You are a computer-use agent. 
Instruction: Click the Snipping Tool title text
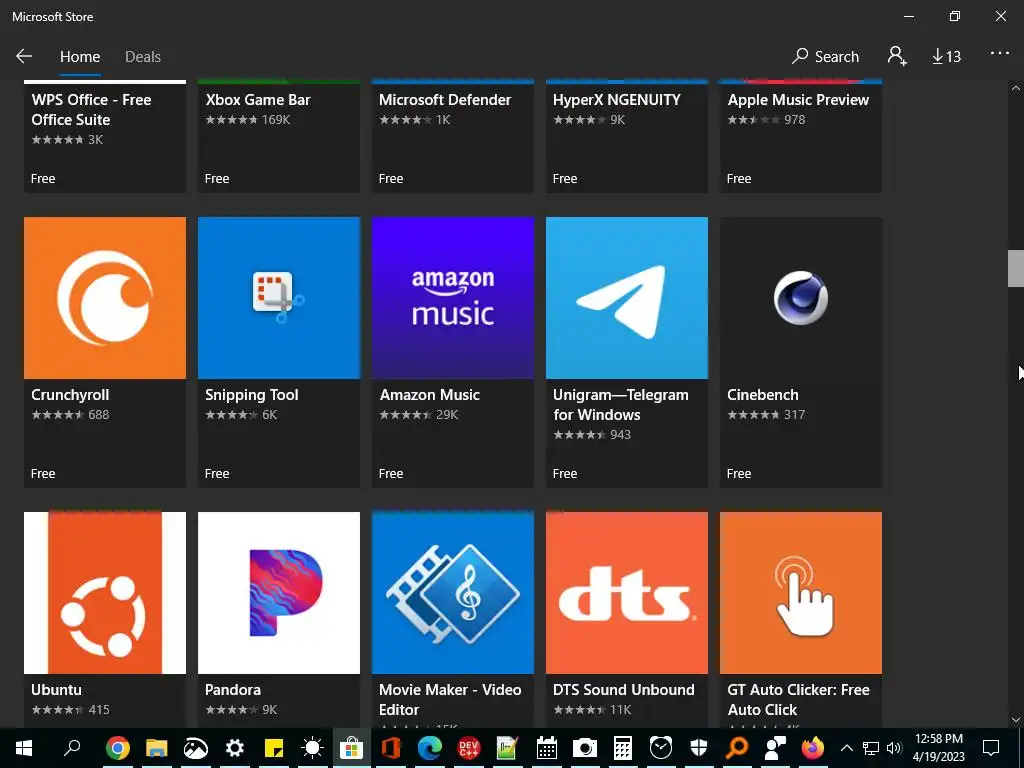(251, 395)
